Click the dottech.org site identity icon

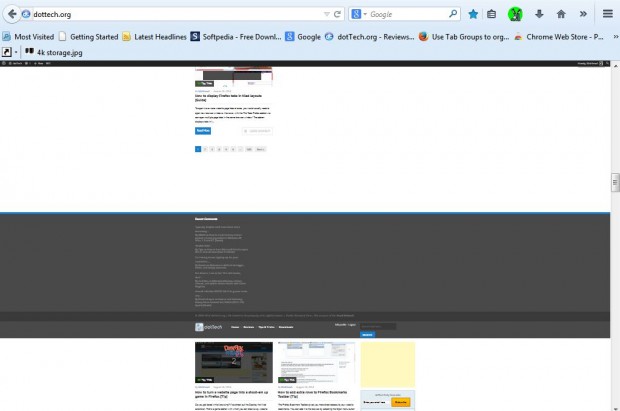pyautogui.click(x=26, y=14)
